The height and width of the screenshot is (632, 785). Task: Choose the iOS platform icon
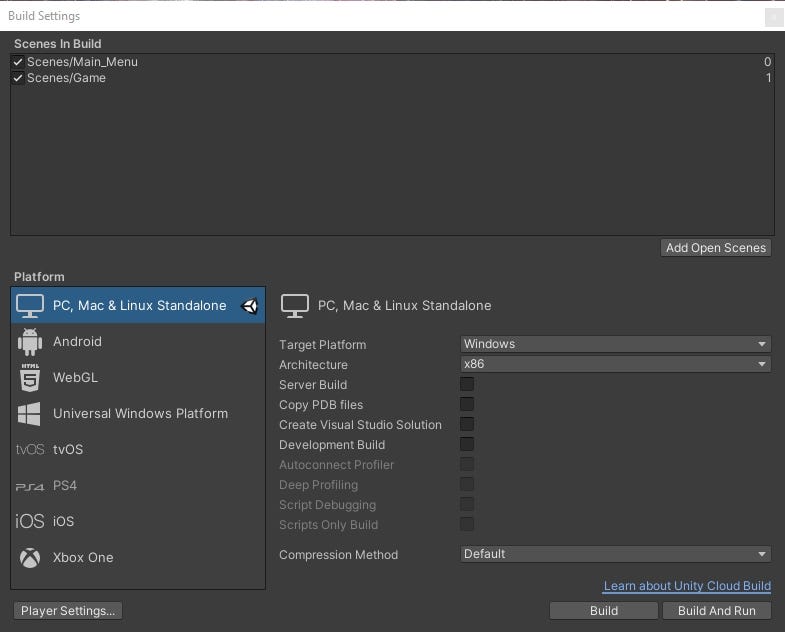(x=30, y=521)
